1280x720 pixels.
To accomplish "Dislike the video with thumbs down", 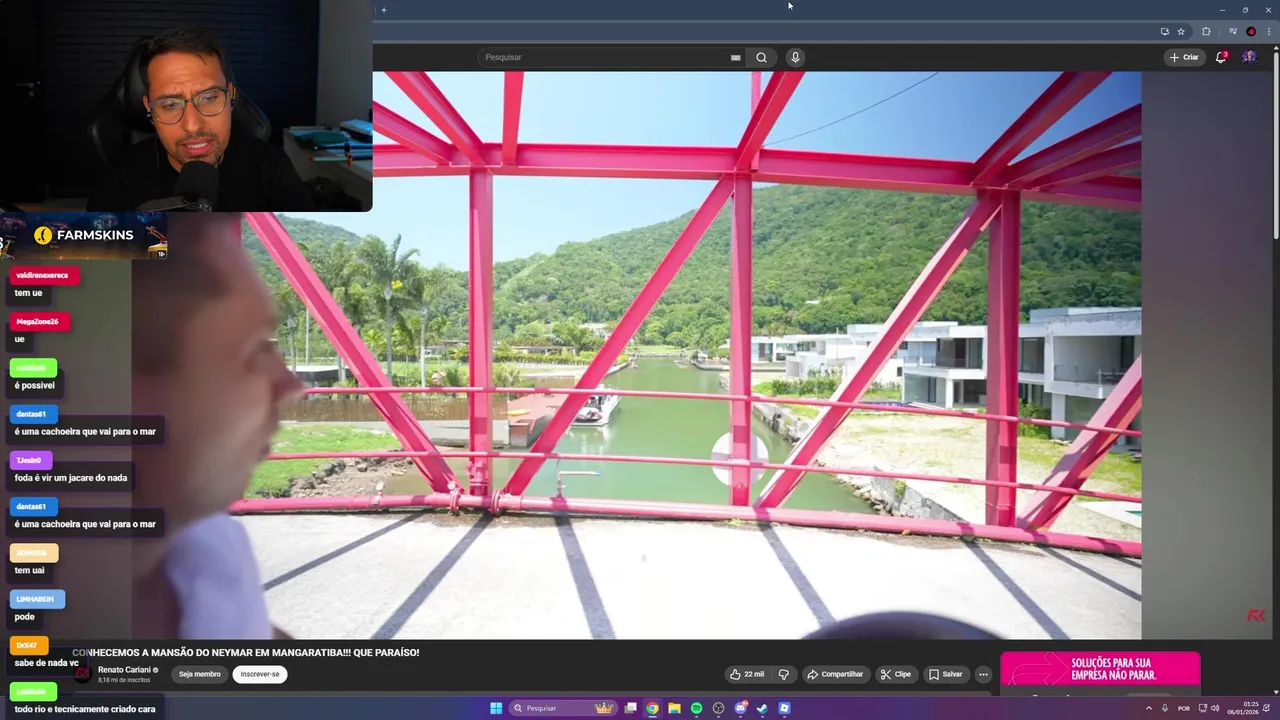I will click(x=784, y=674).
